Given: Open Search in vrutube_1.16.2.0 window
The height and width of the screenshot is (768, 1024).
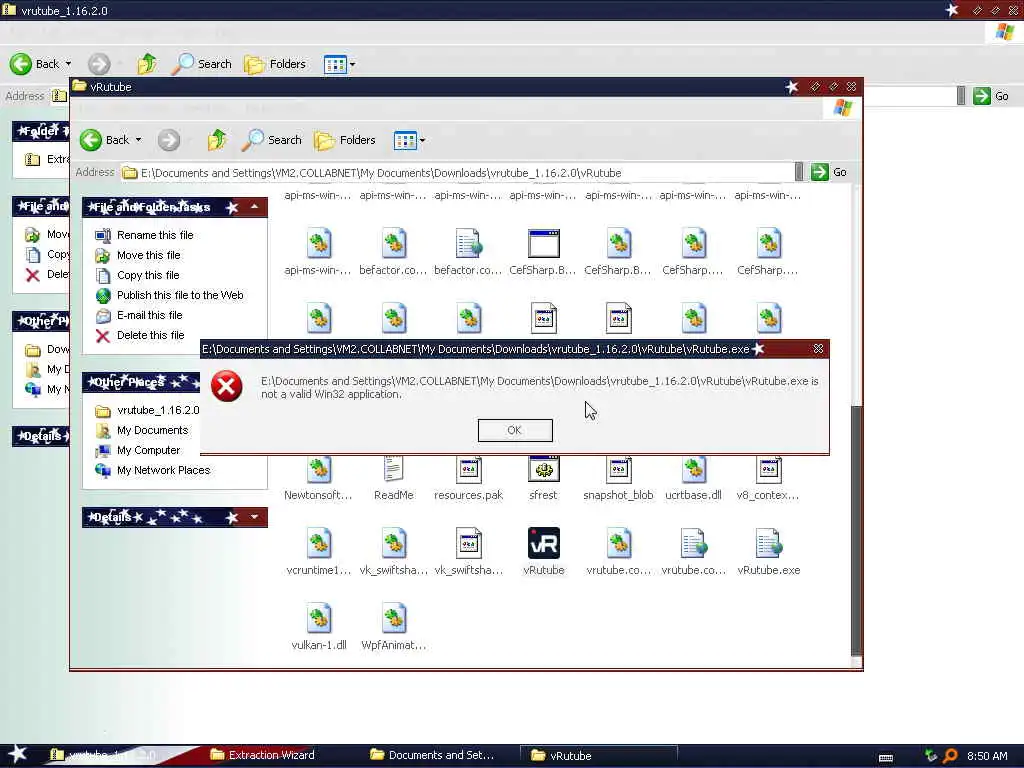Looking at the screenshot, I should pyautogui.click(x=202, y=64).
